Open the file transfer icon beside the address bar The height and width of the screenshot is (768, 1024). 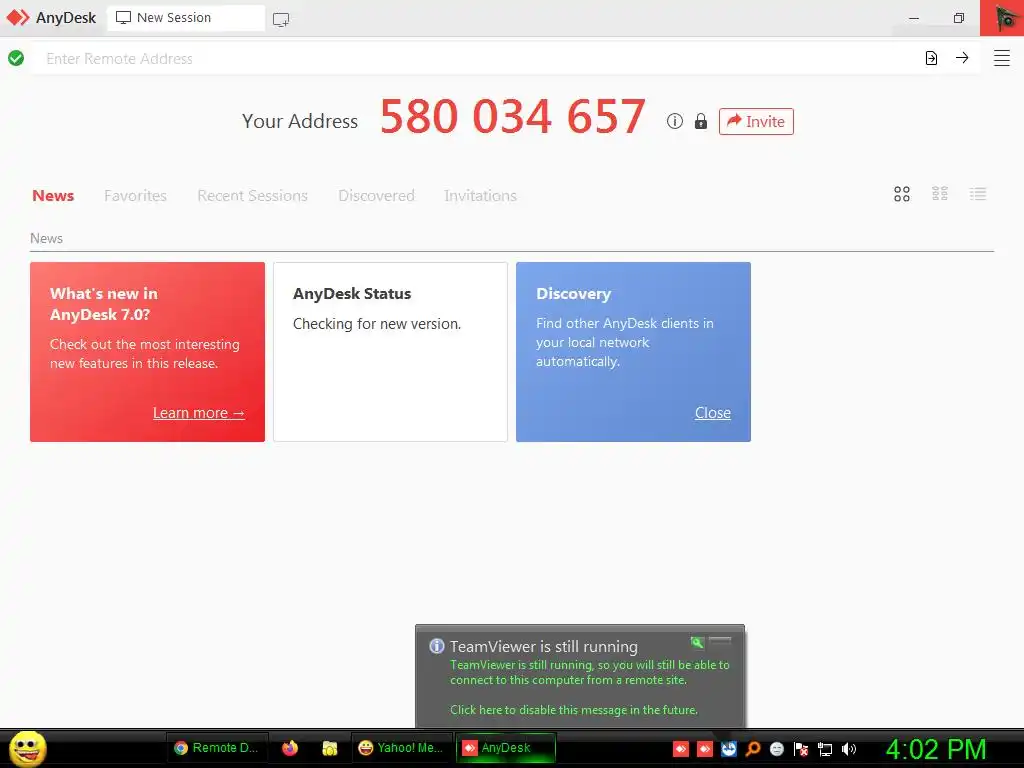tap(931, 58)
